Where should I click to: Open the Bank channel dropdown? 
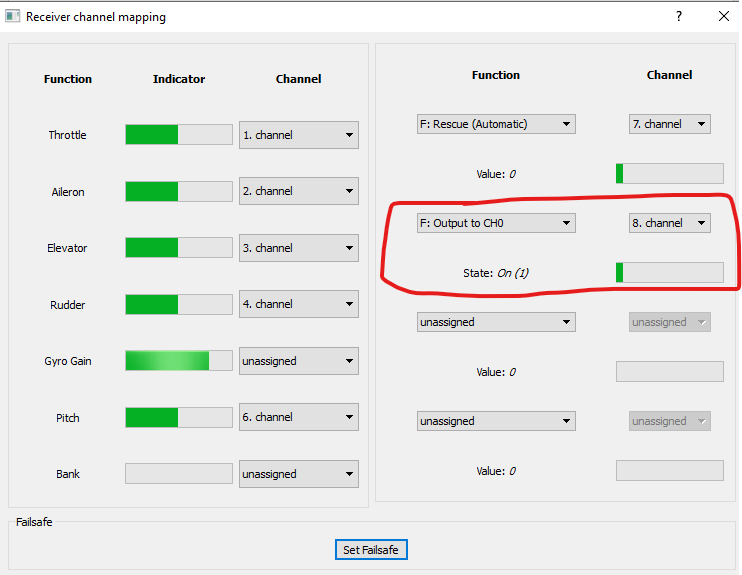(x=298, y=474)
